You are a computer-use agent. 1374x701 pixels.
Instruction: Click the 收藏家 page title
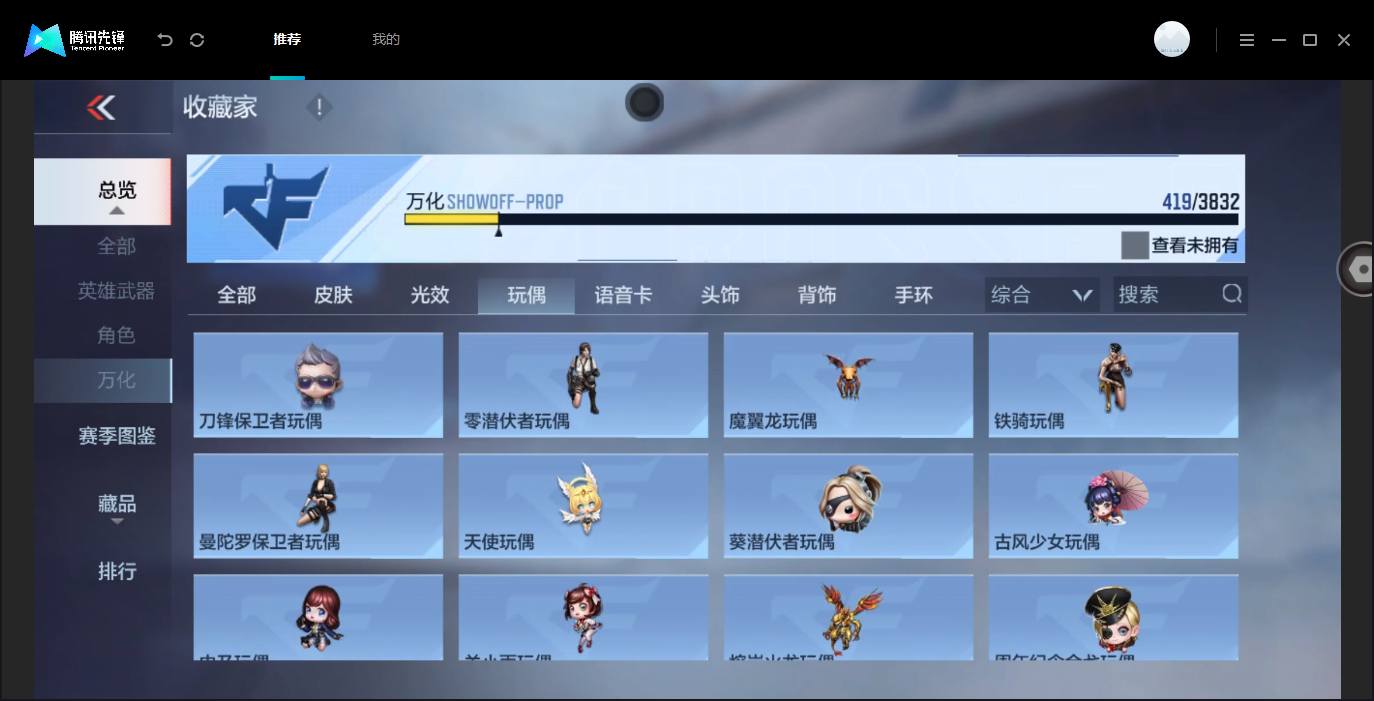pyautogui.click(x=220, y=107)
